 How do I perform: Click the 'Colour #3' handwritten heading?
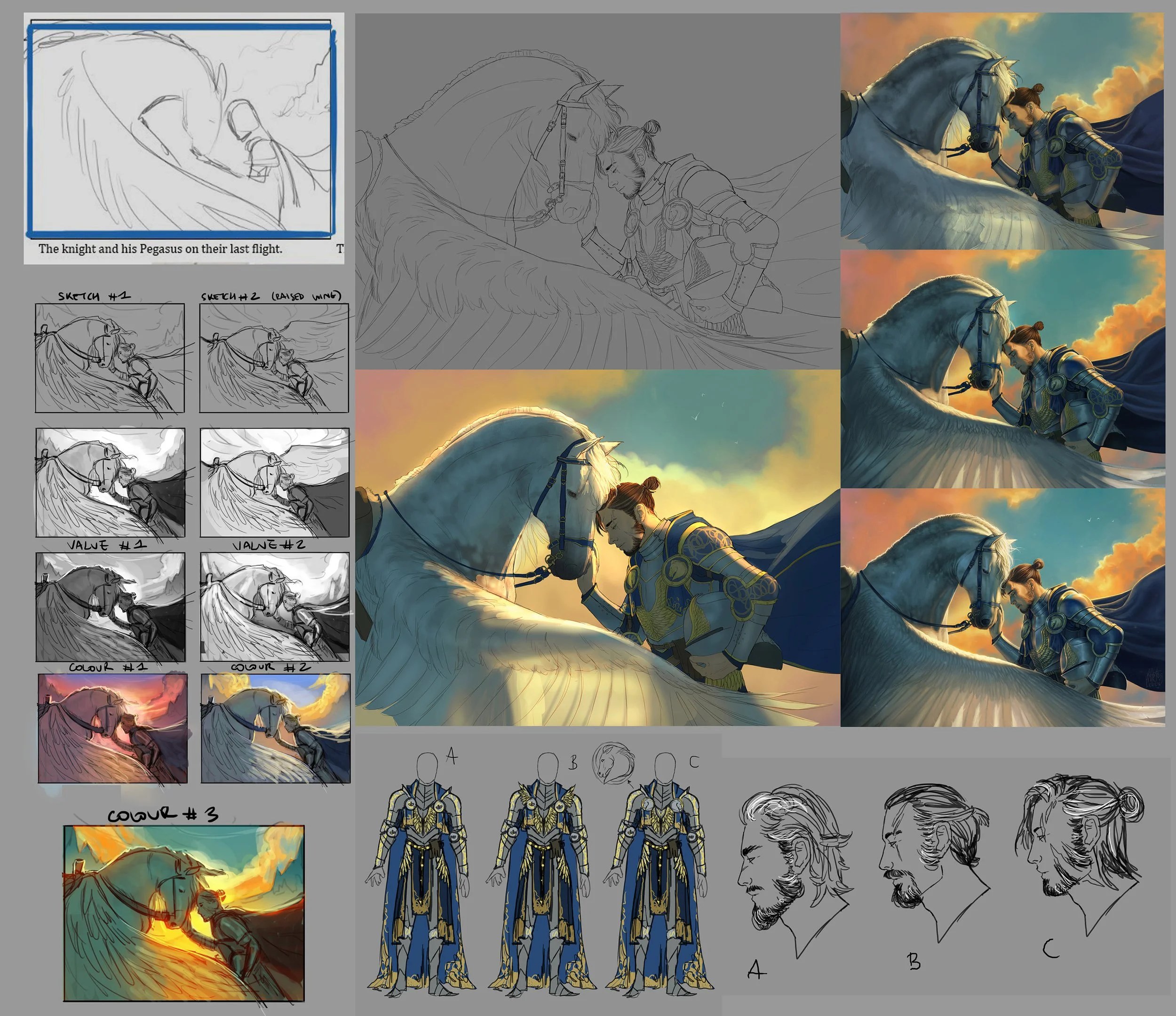point(163,816)
